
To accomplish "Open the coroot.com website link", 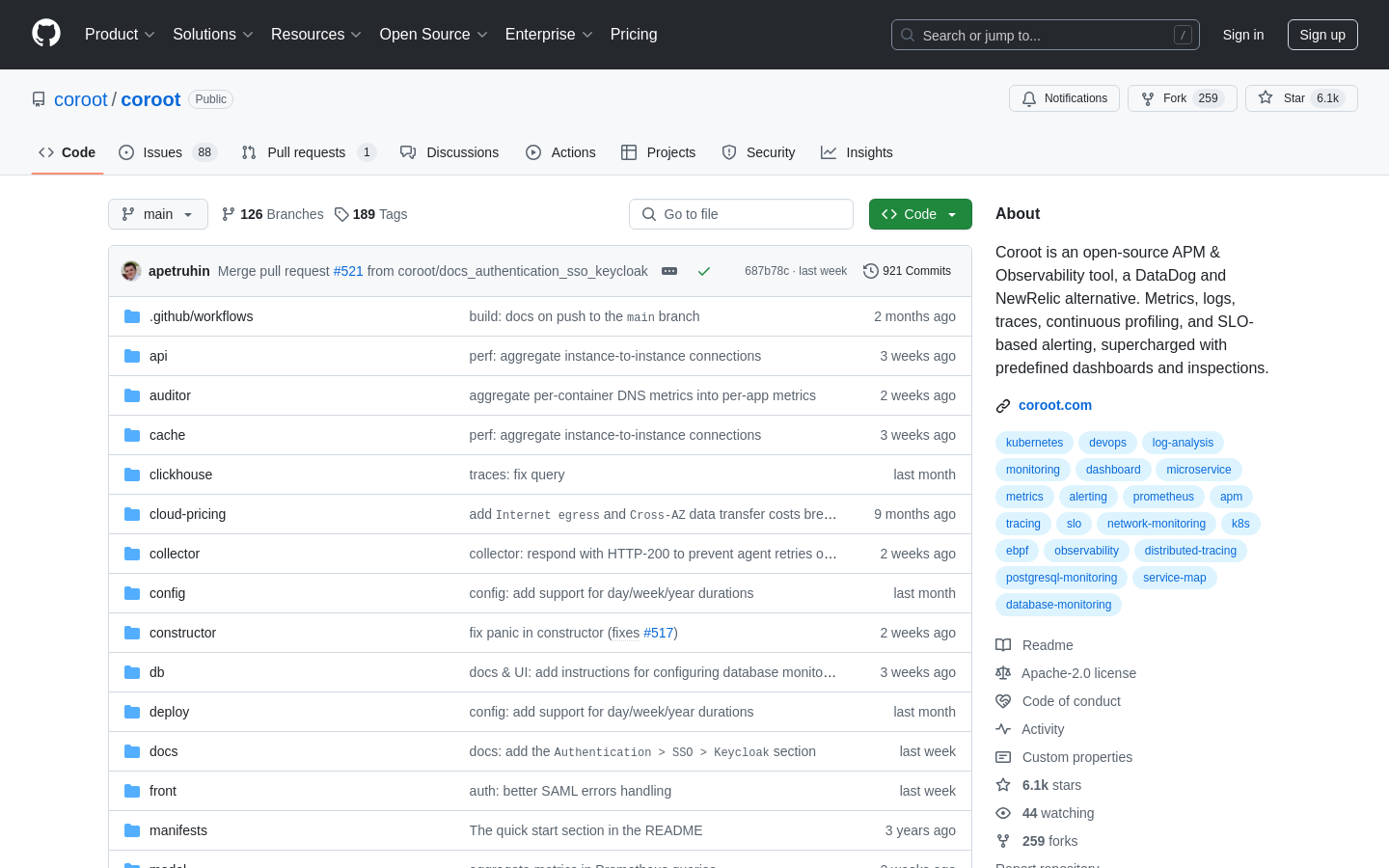I will point(1055,406).
